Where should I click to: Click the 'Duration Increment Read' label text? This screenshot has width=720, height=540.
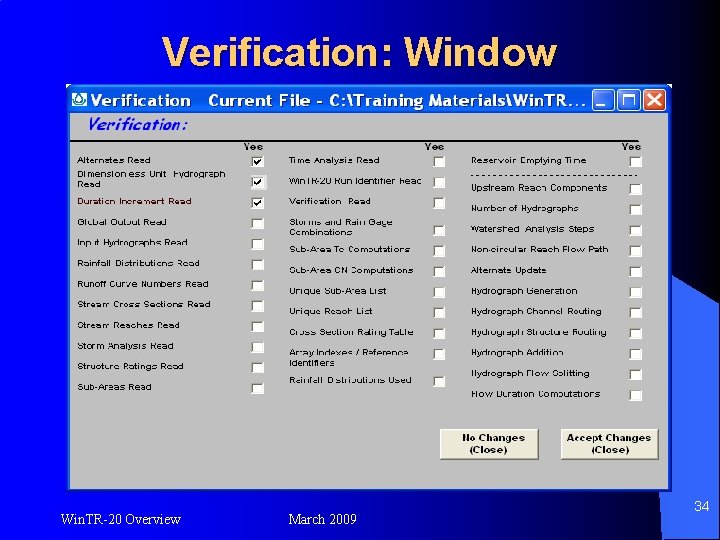134,201
